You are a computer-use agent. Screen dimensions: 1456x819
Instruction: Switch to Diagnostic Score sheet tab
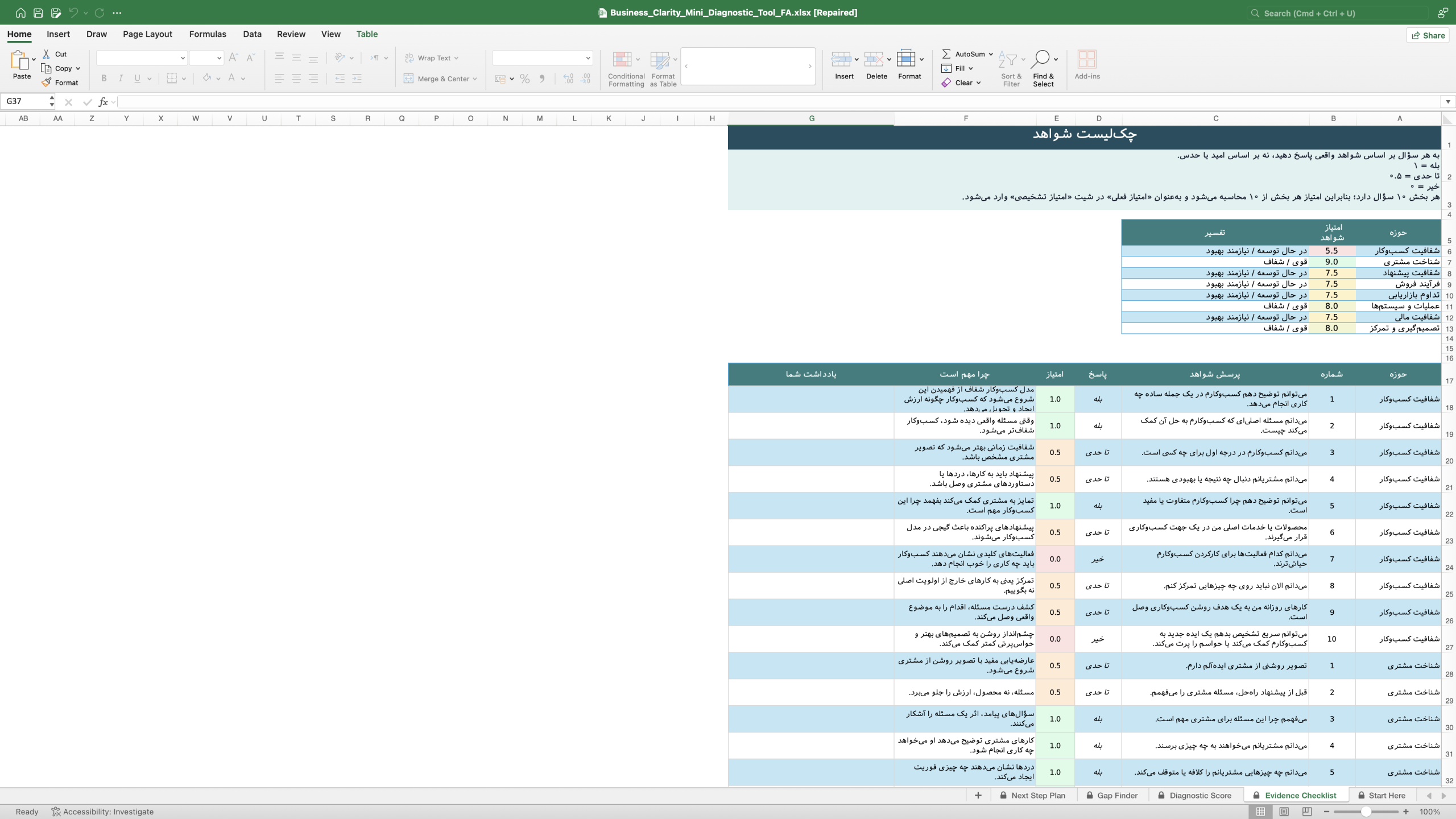click(x=1194, y=796)
